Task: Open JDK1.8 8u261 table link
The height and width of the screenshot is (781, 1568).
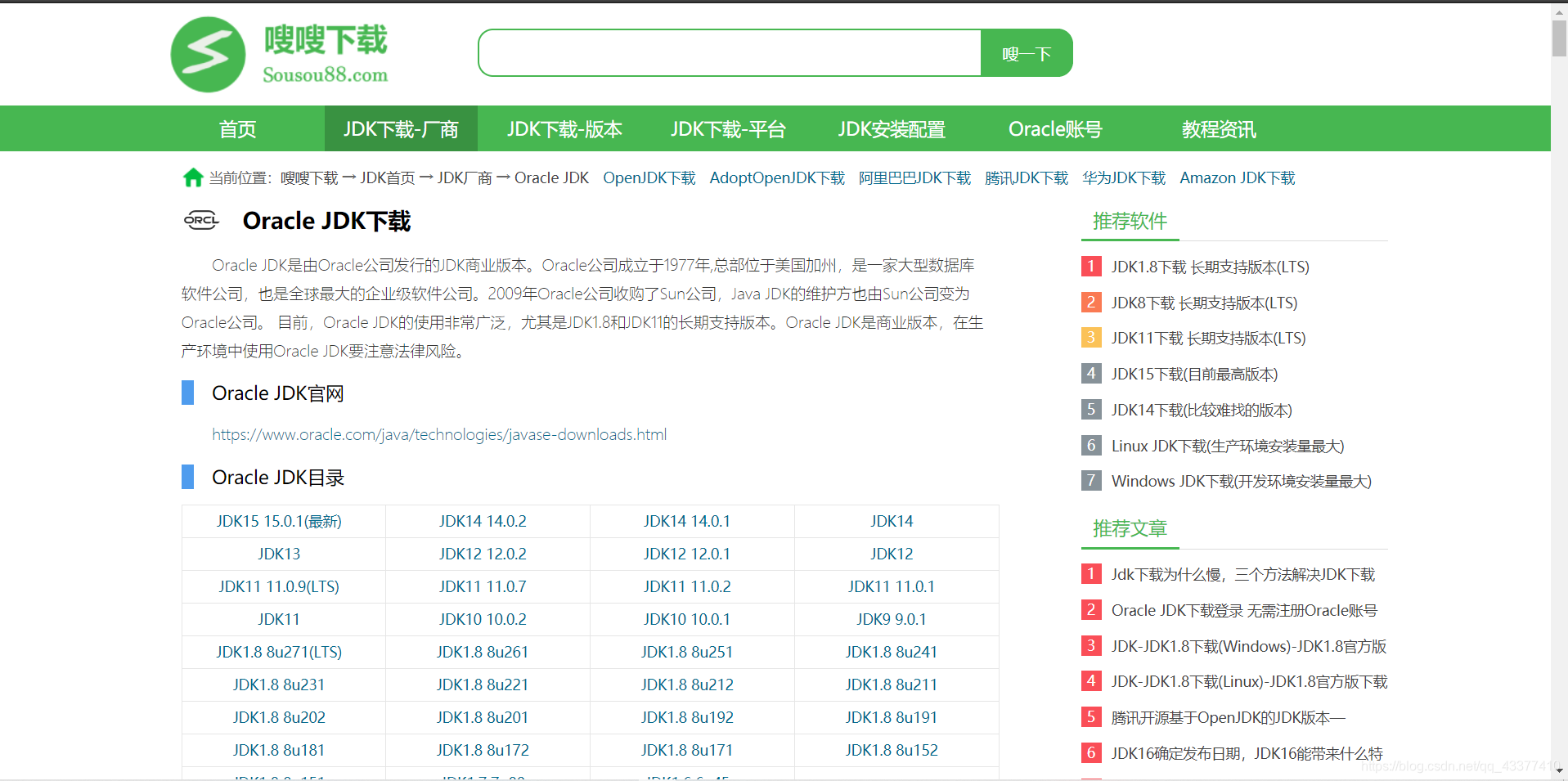Action: (483, 652)
